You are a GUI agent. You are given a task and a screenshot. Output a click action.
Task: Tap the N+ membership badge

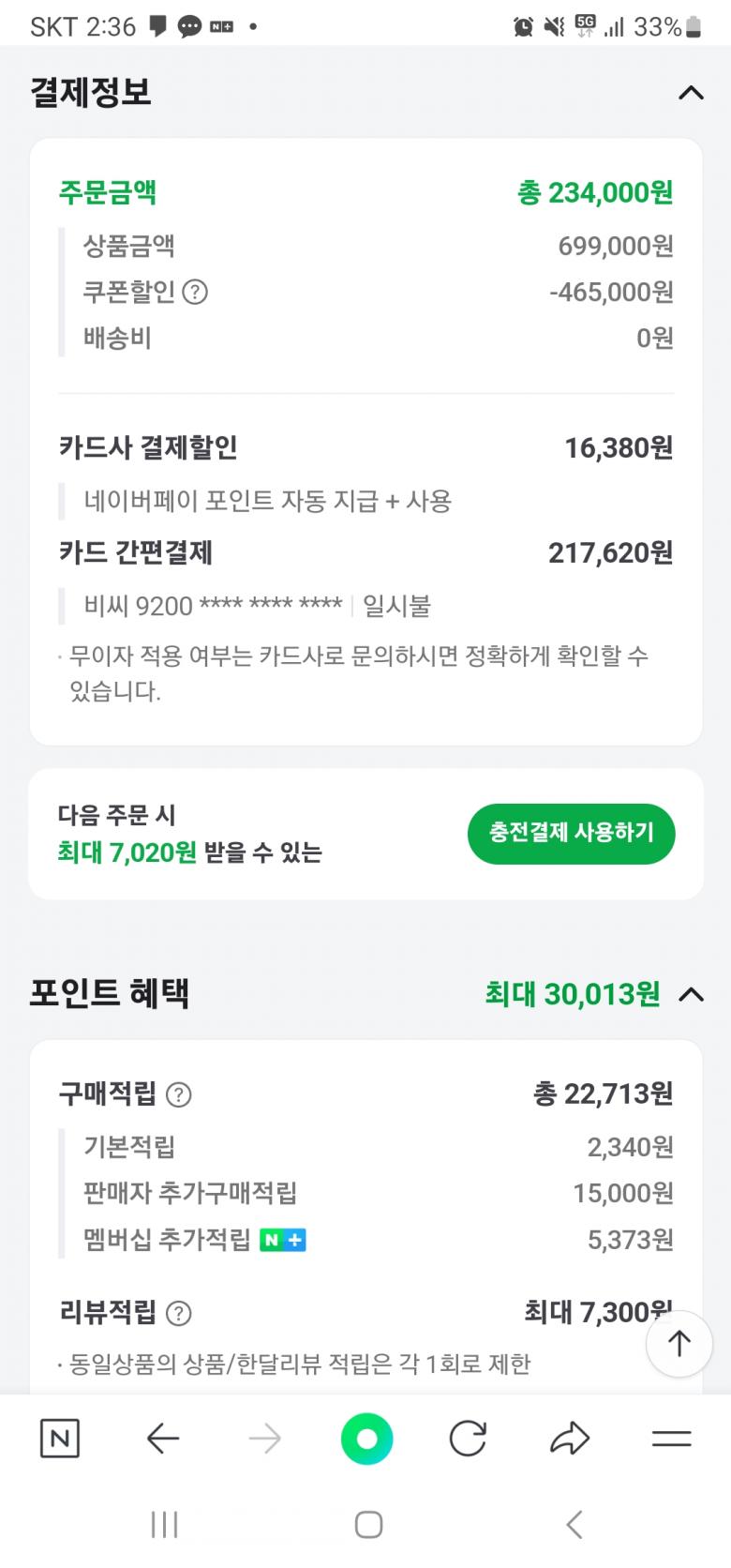point(283,1240)
